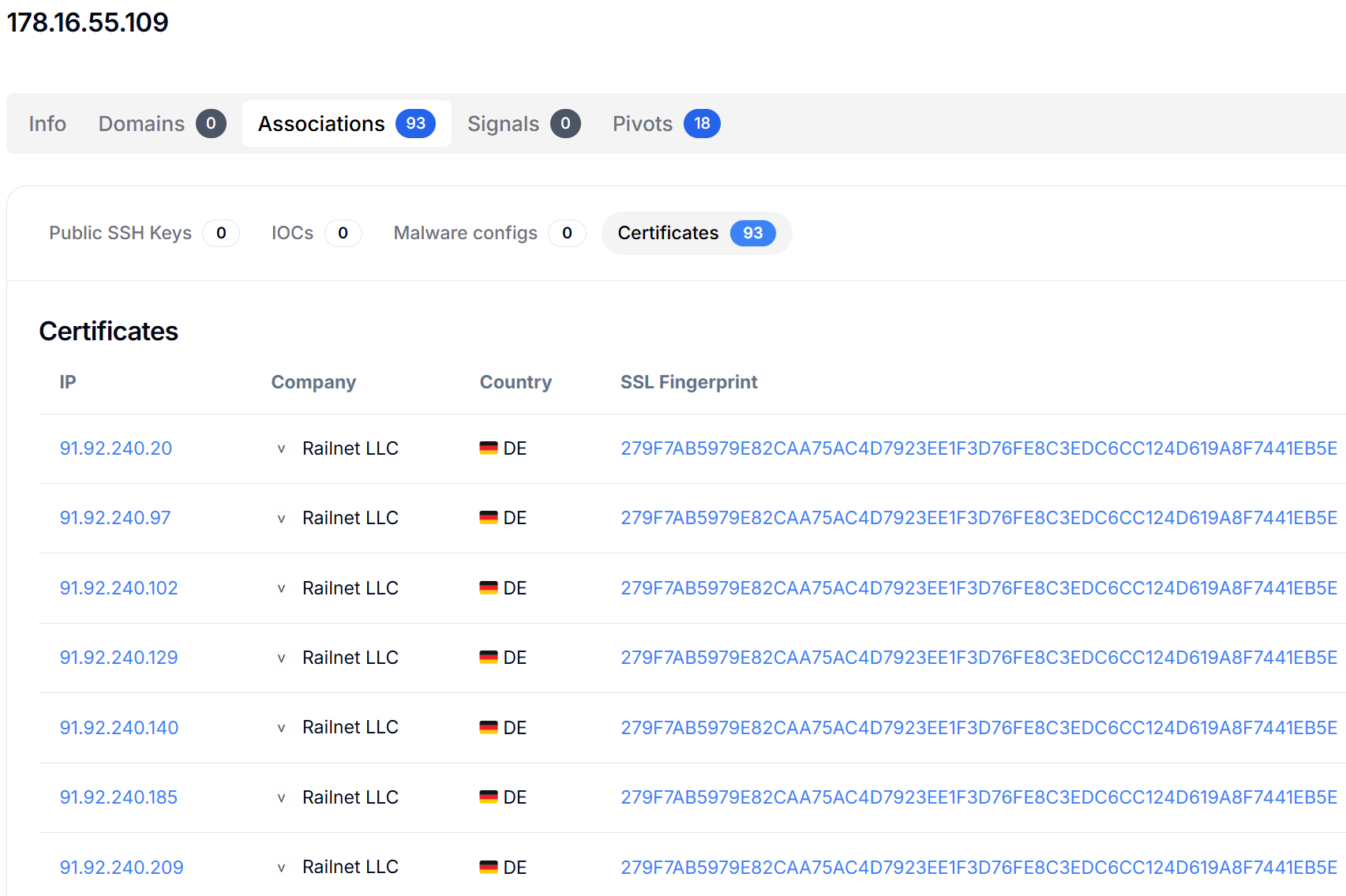Switch to the Info tab
The image size is (1346, 896).
[46, 123]
